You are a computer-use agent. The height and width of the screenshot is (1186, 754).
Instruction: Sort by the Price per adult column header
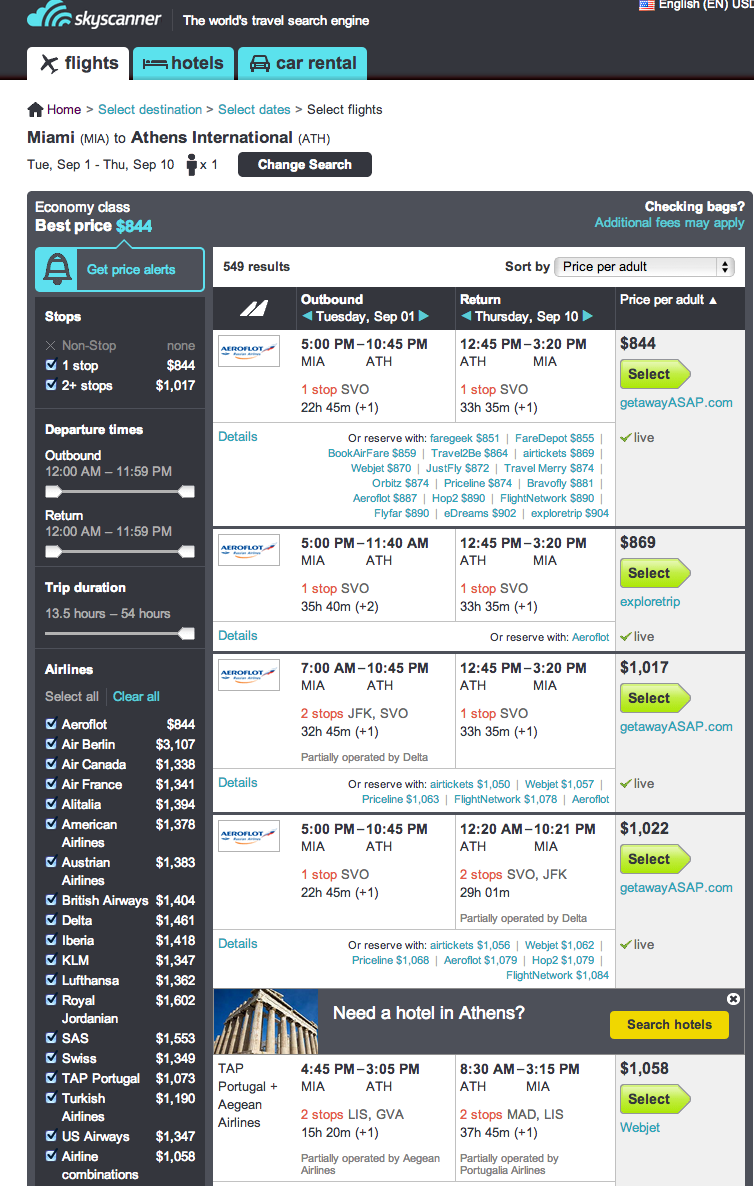668,300
